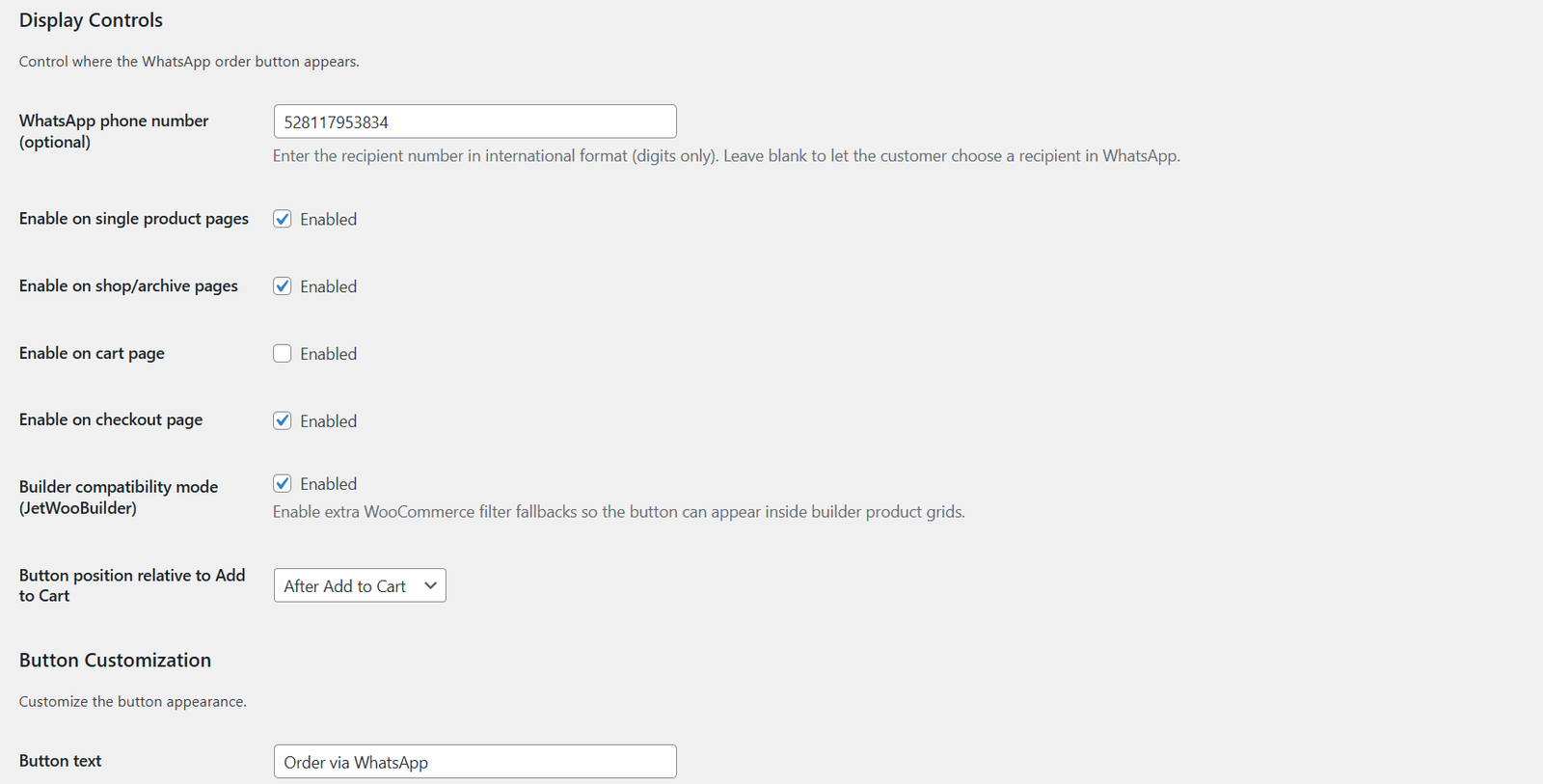Click the 'Button Customization' section heading
1543x784 pixels.
(115, 661)
